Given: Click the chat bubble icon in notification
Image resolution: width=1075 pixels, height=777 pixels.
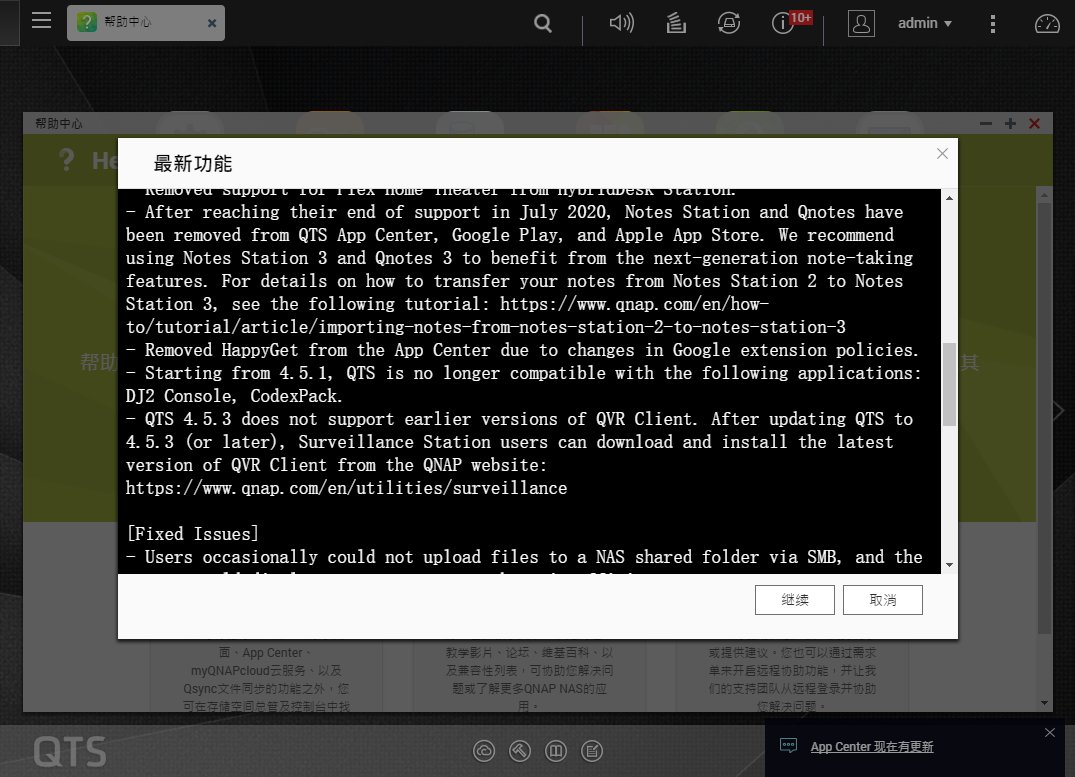Looking at the screenshot, I should click(x=788, y=746).
